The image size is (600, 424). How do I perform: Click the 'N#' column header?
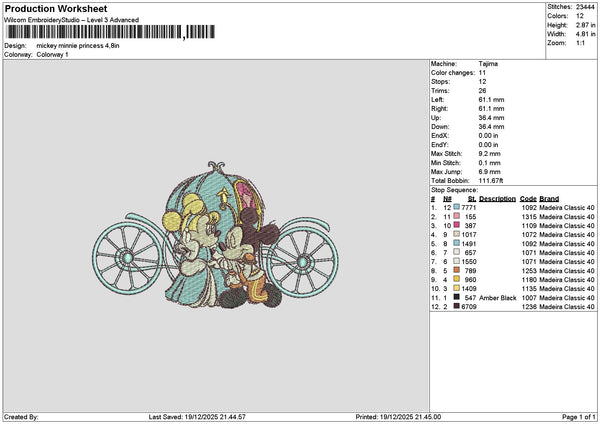coord(447,199)
